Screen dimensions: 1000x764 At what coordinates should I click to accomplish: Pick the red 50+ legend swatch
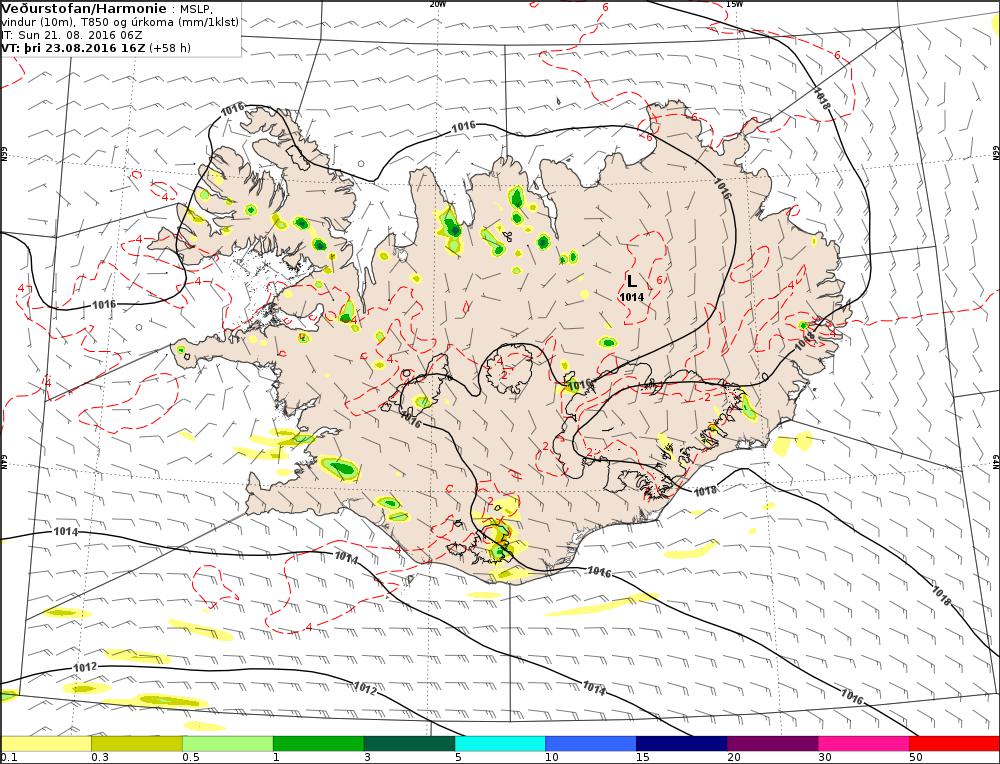tap(954, 743)
